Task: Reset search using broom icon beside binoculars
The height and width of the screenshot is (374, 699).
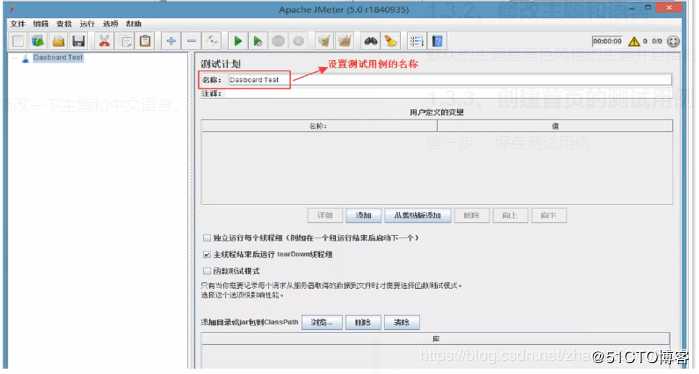Action: [391, 41]
